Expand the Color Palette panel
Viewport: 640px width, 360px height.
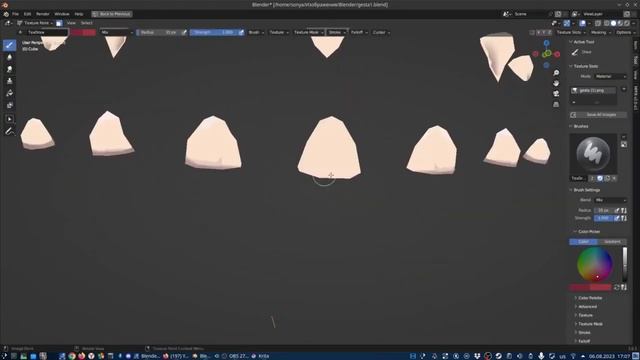coord(589,298)
